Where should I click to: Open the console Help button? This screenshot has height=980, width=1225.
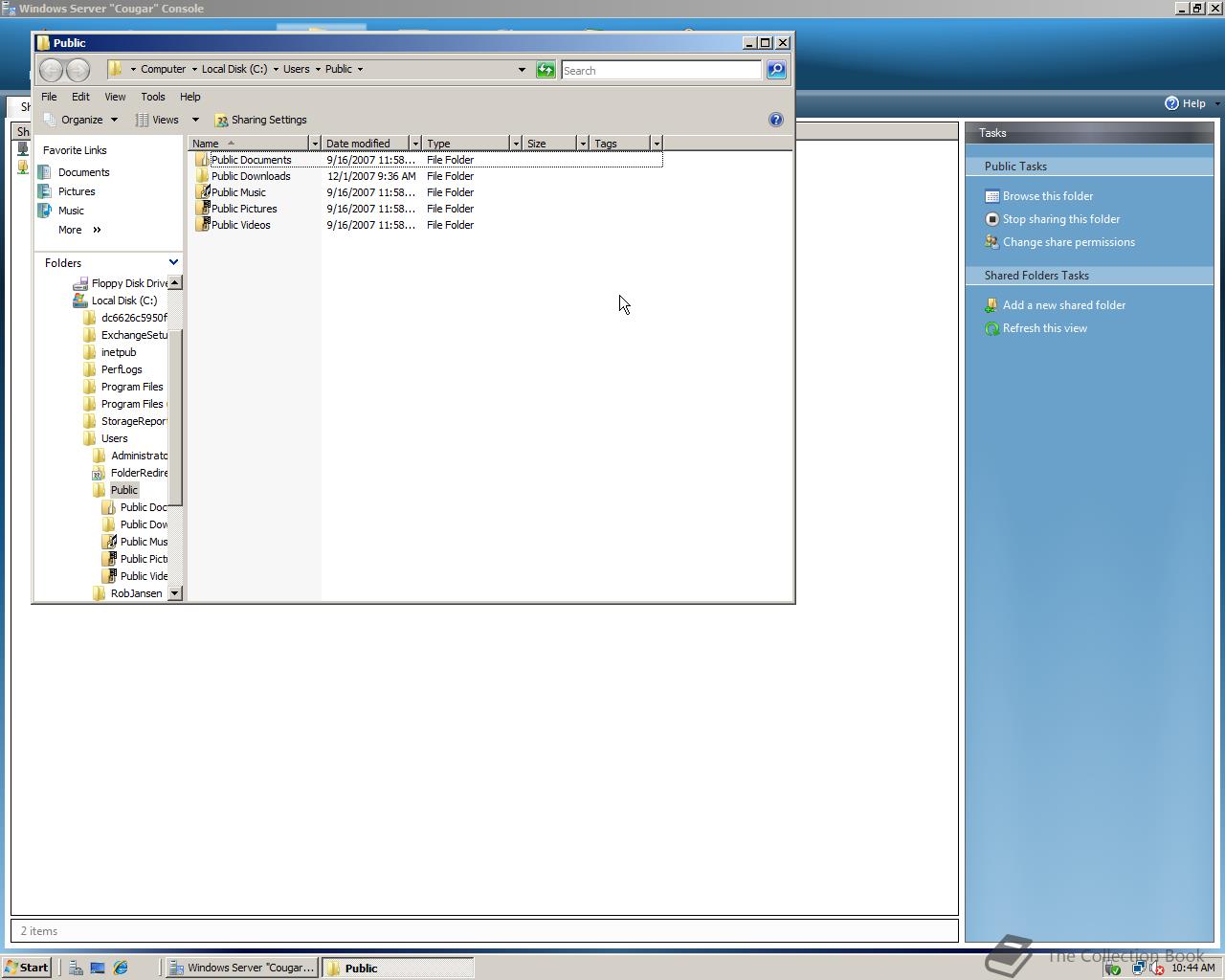pos(1185,103)
